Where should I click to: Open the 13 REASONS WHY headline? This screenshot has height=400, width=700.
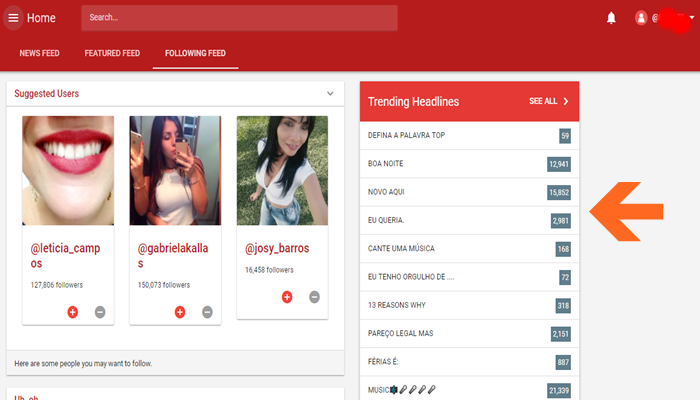pos(469,305)
